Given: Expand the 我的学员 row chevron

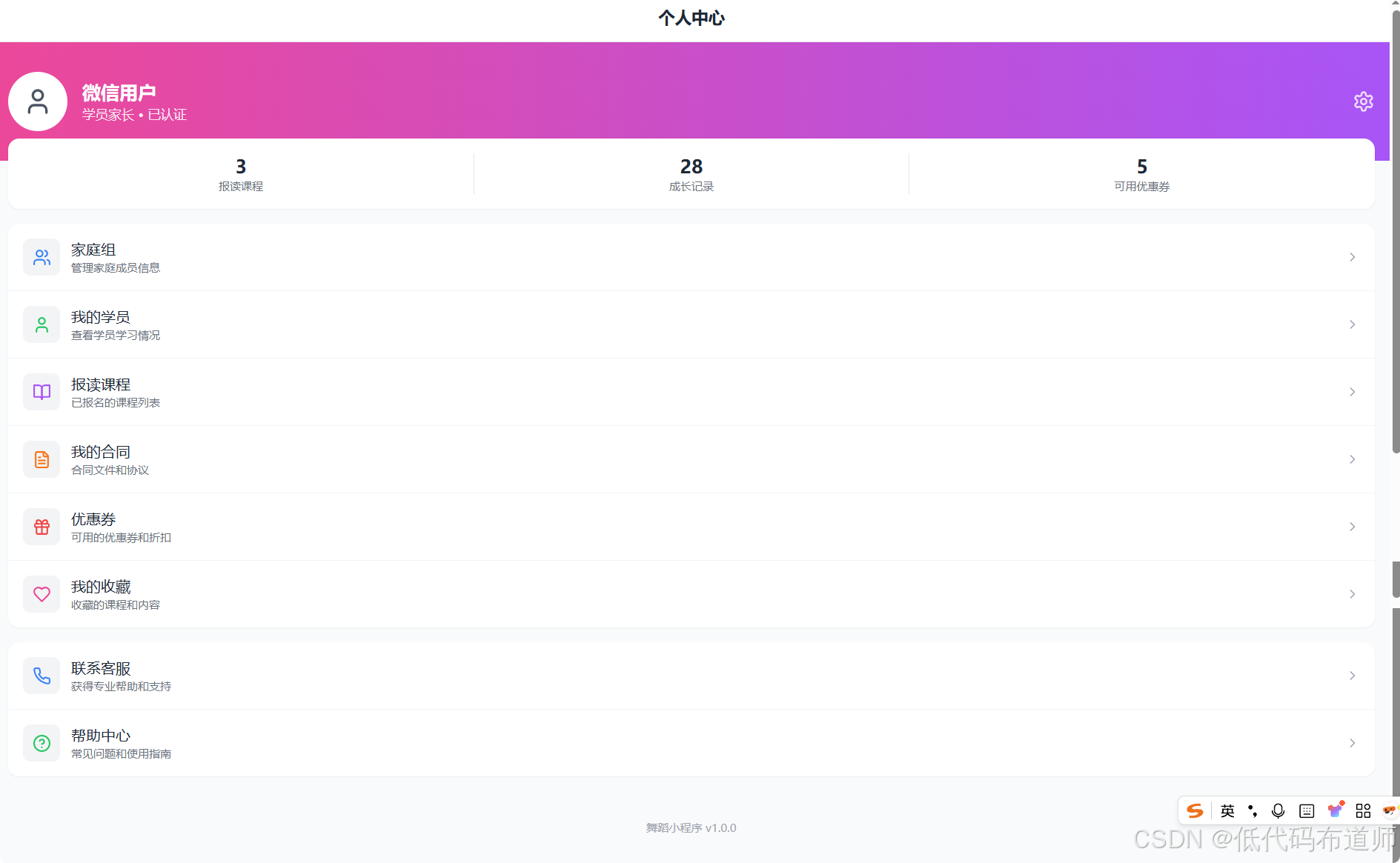Looking at the screenshot, I should (x=1352, y=324).
